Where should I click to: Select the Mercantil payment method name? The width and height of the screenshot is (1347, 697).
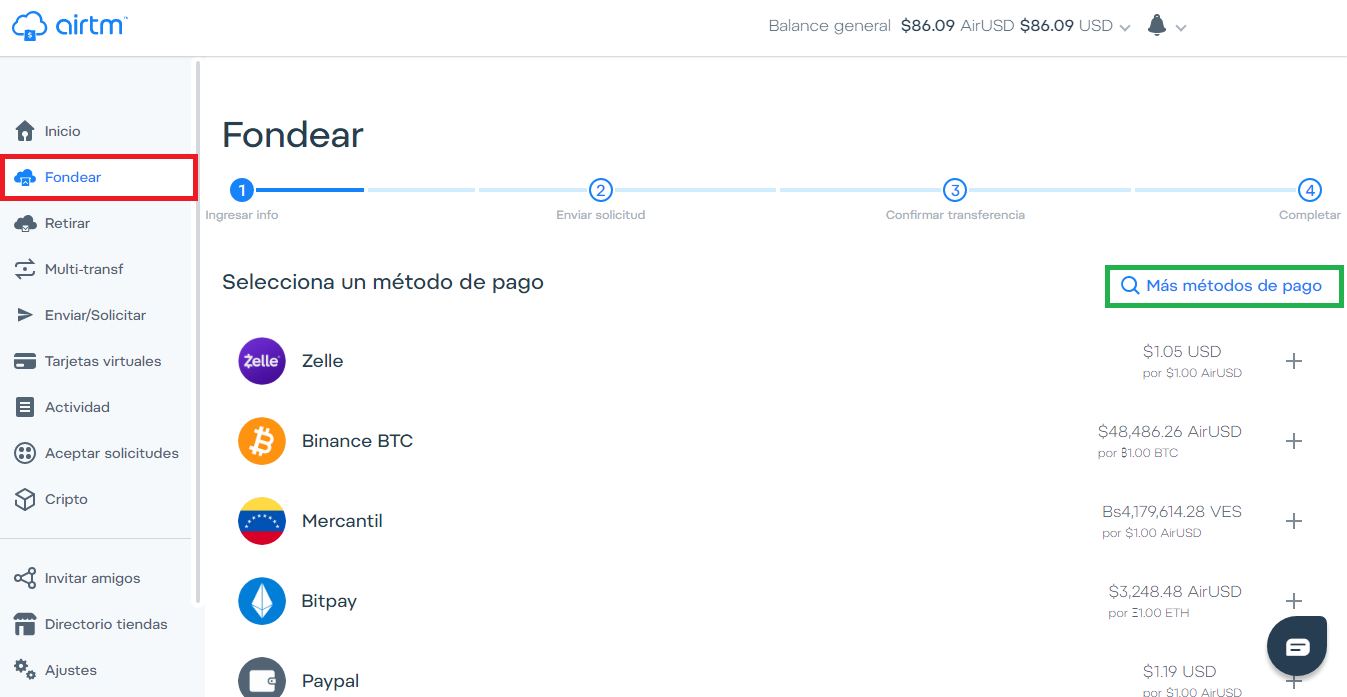click(342, 521)
